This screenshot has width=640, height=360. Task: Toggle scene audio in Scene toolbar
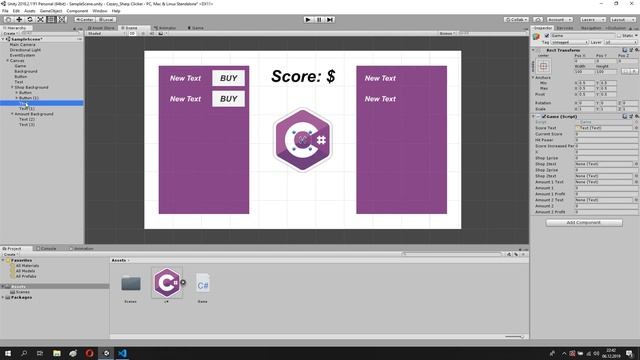coord(152,33)
